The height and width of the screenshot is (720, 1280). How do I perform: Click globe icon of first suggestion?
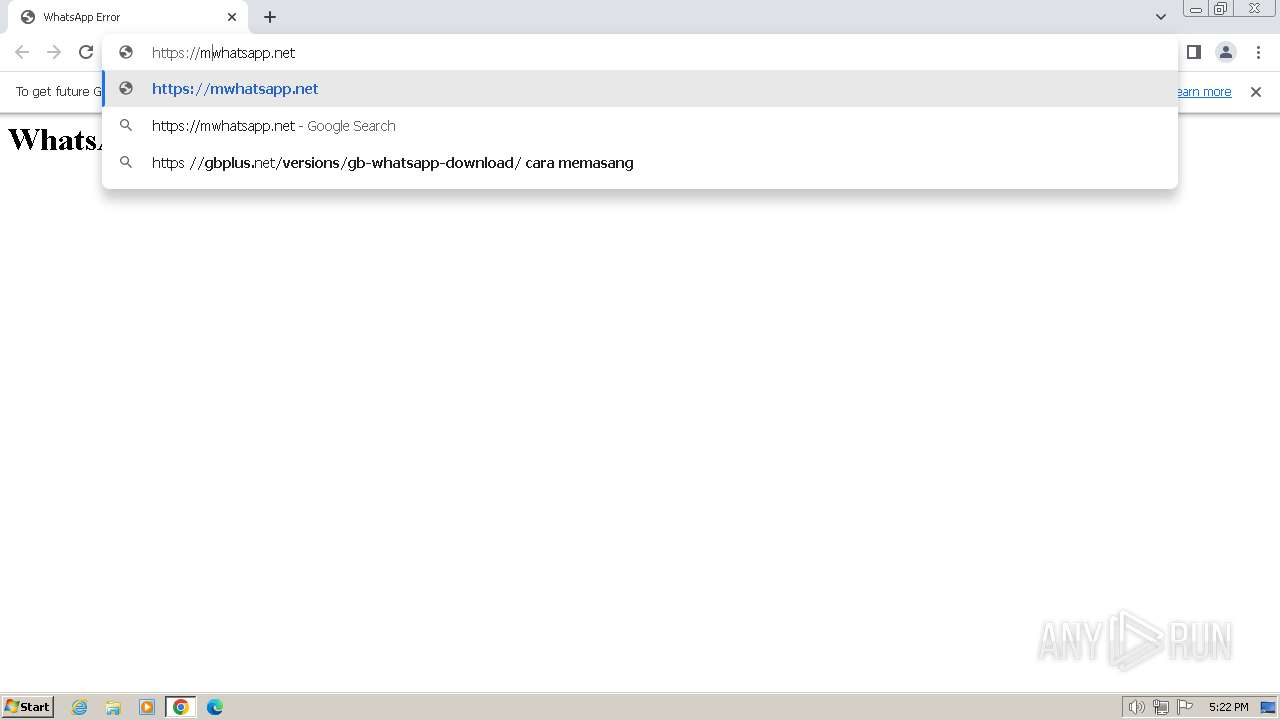[x=126, y=89]
